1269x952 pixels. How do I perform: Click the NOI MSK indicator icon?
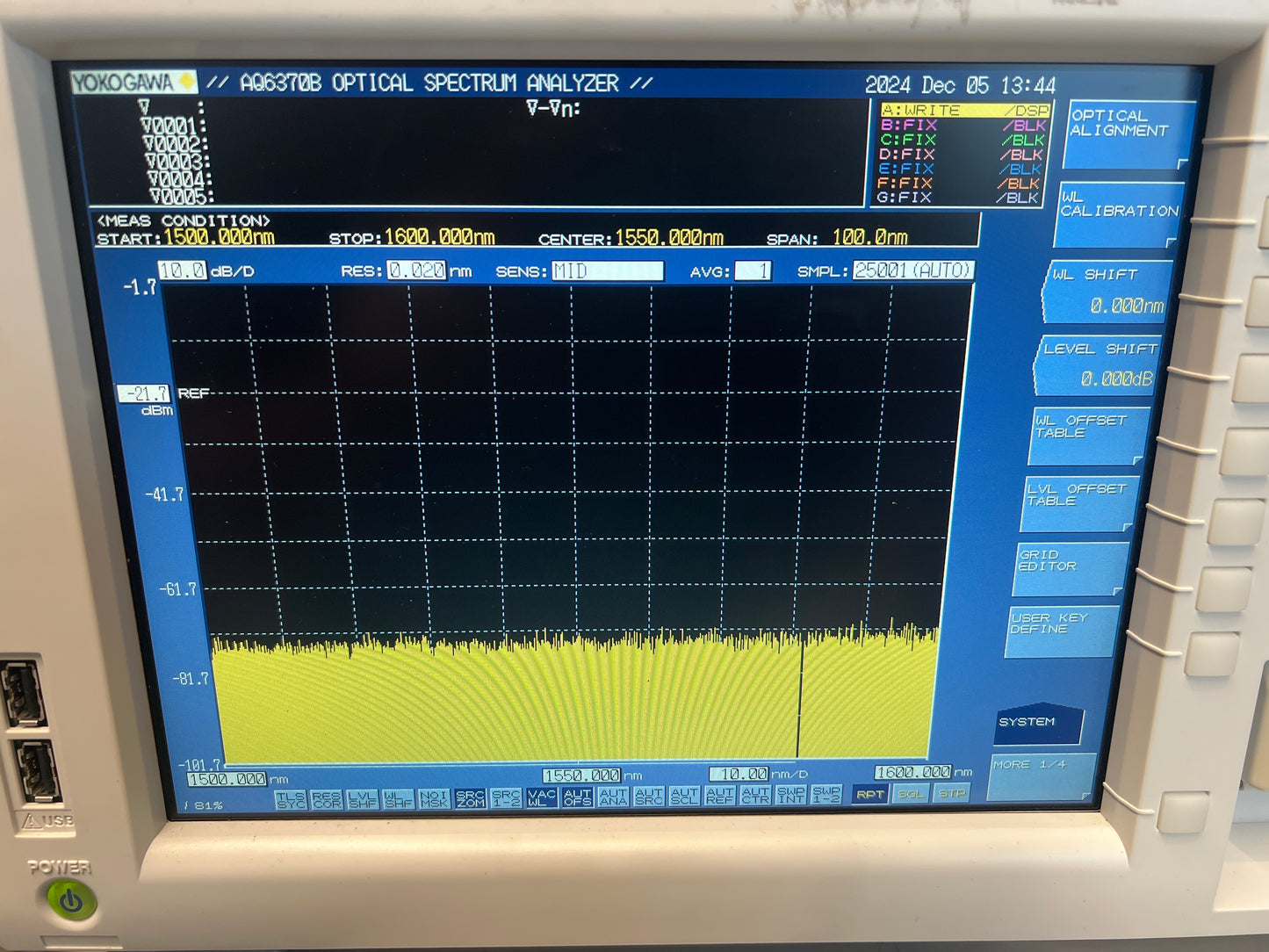coord(434,798)
